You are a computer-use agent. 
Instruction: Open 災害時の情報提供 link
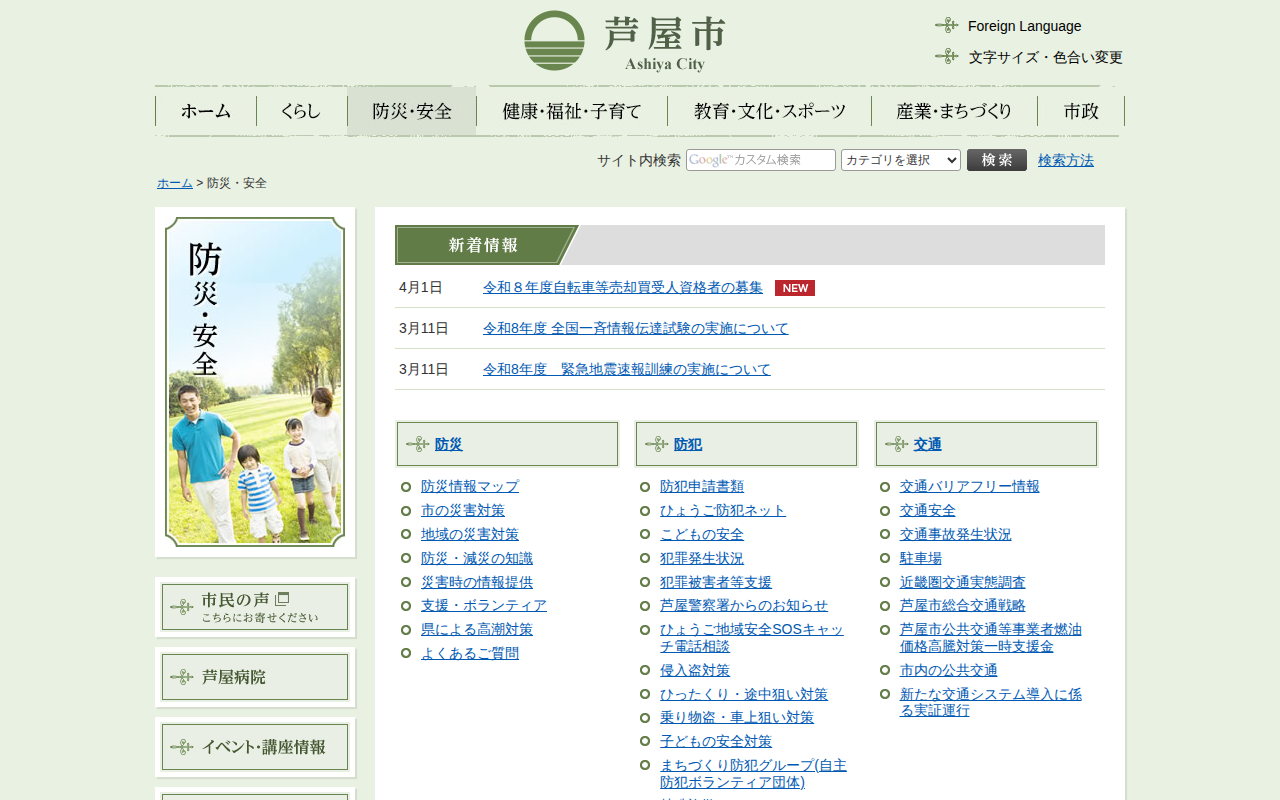click(477, 582)
